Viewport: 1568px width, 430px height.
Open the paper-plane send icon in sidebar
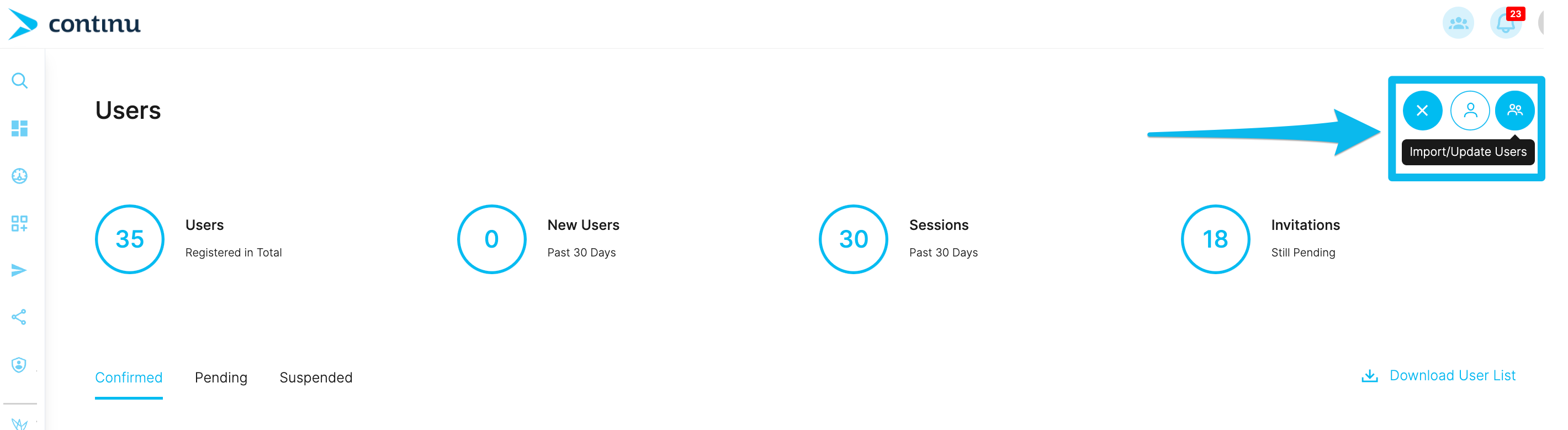[19, 270]
